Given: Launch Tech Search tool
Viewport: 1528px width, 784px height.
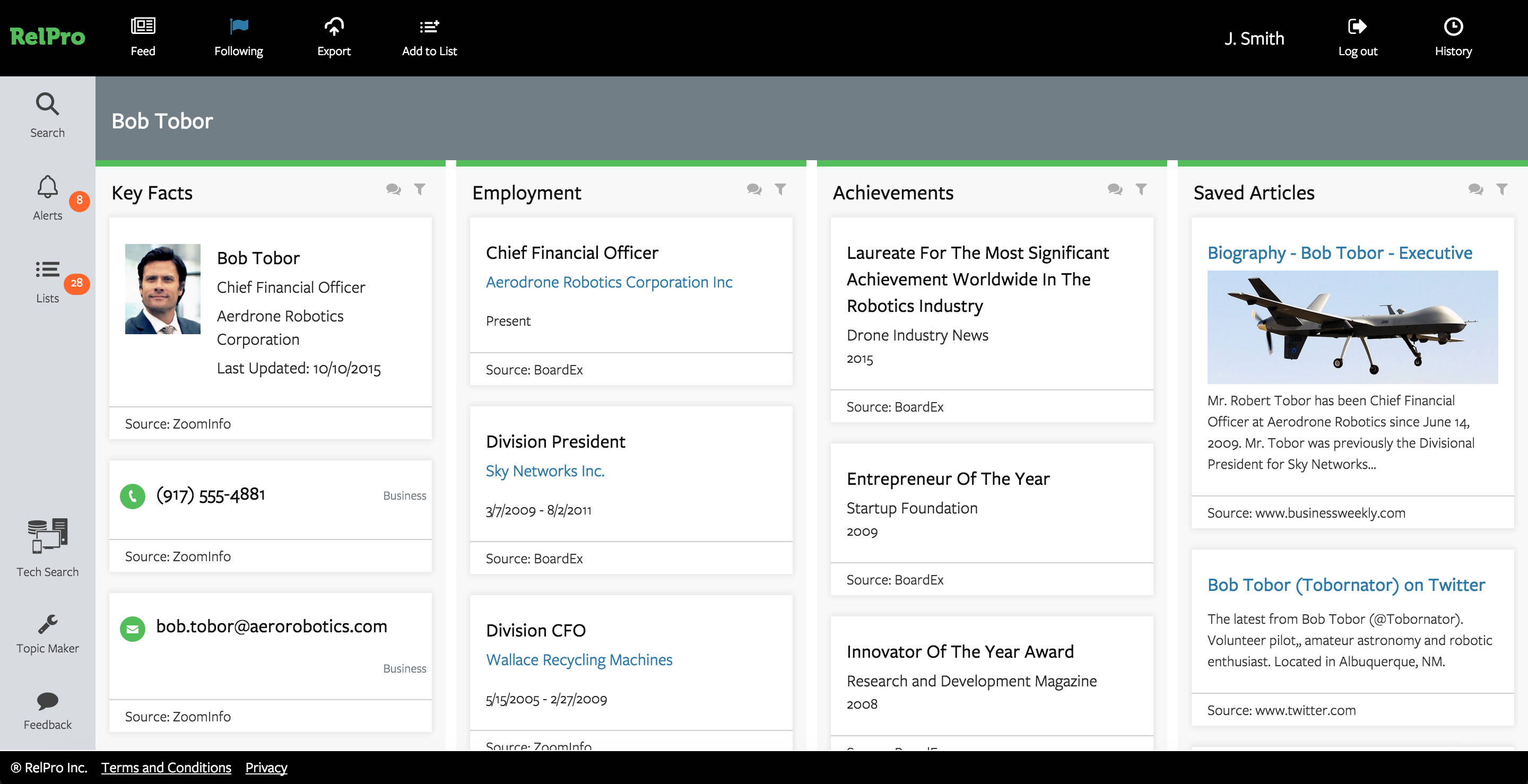Looking at the screenshot, I should click(x=47, y=546).
